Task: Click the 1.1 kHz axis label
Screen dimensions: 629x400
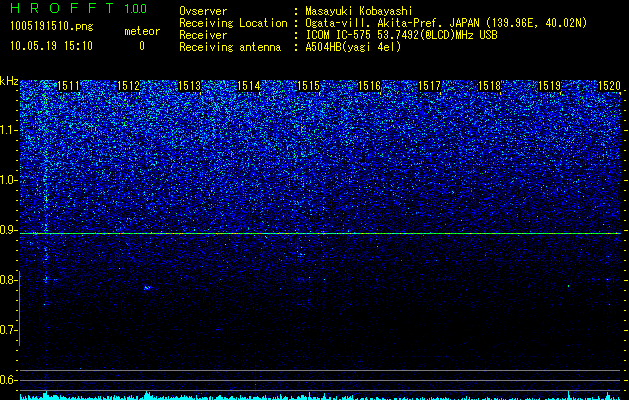Action: [x=8, y=130]
